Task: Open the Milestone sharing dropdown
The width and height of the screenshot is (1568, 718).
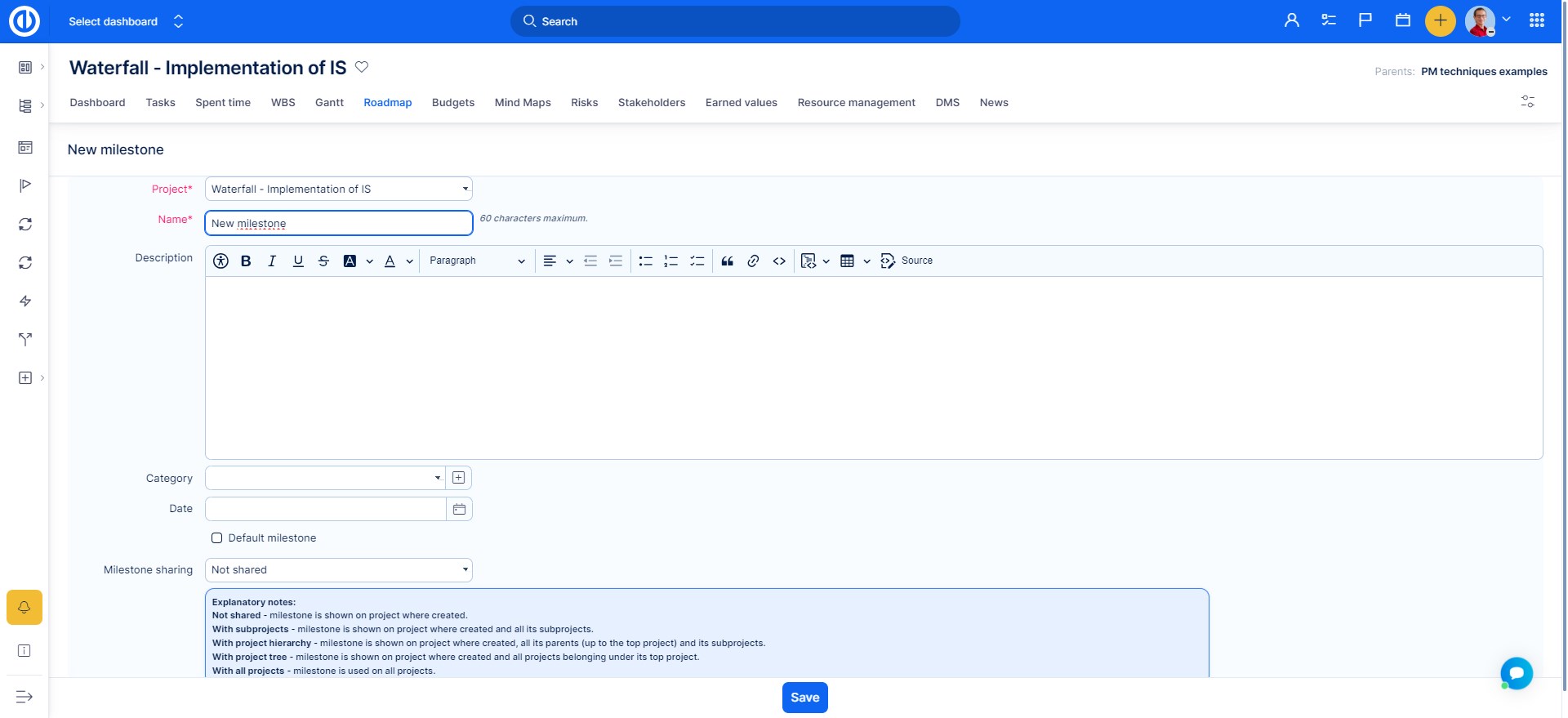Action: 338,570
